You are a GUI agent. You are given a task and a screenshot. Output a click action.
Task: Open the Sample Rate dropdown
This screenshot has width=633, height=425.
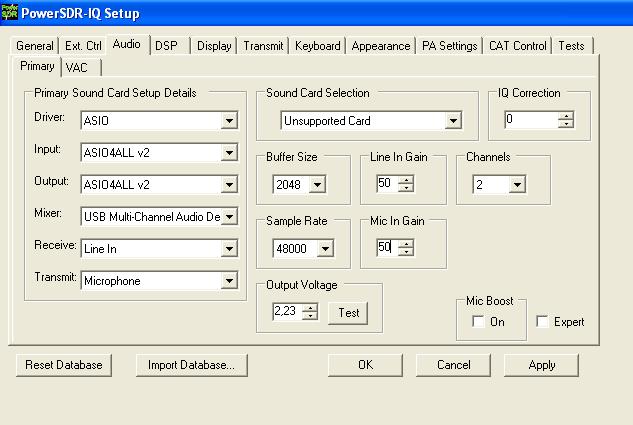click(326, 248)
